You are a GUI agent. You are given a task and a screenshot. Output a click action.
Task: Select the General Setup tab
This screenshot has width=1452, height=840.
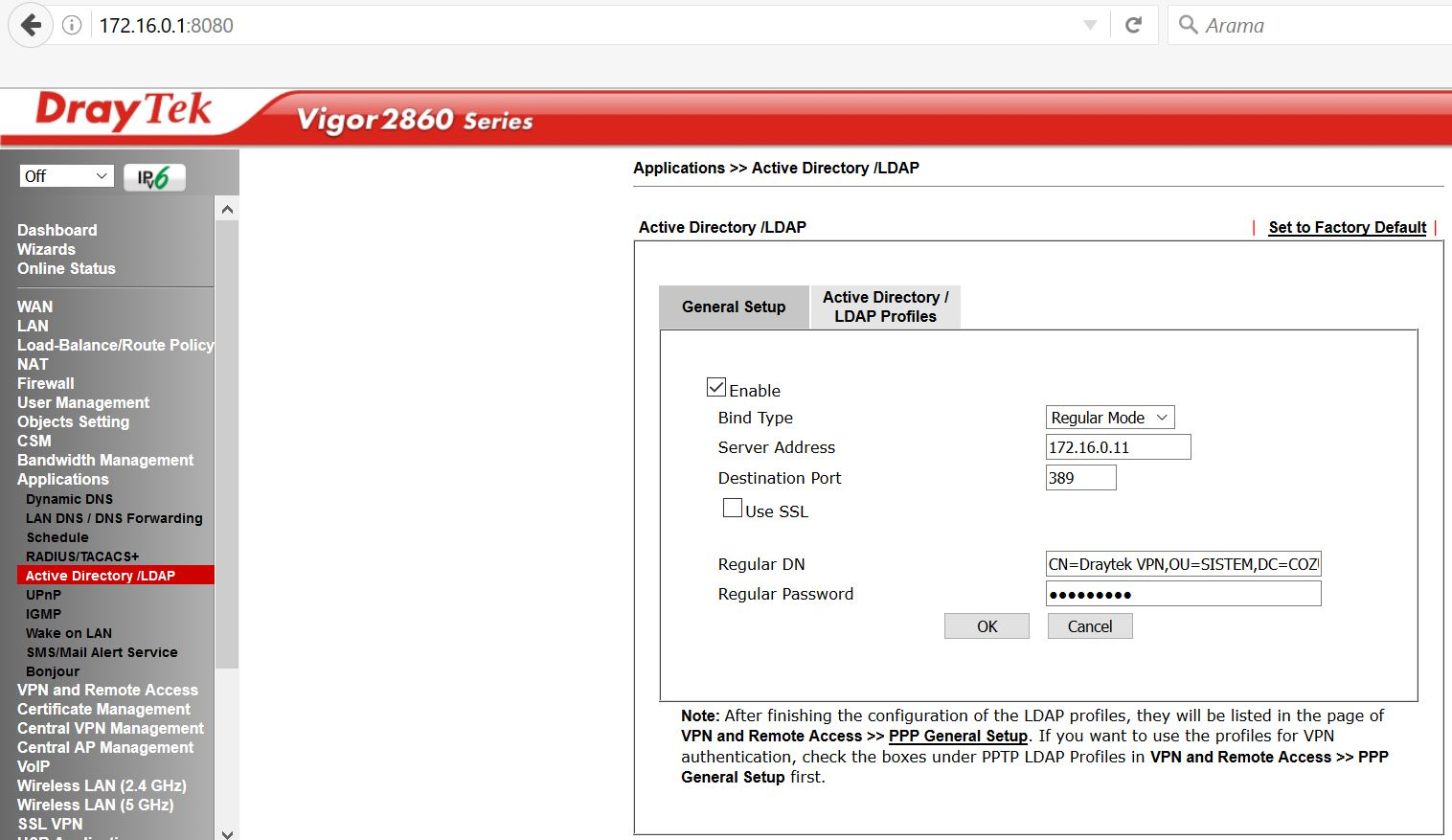pos(734,307)
